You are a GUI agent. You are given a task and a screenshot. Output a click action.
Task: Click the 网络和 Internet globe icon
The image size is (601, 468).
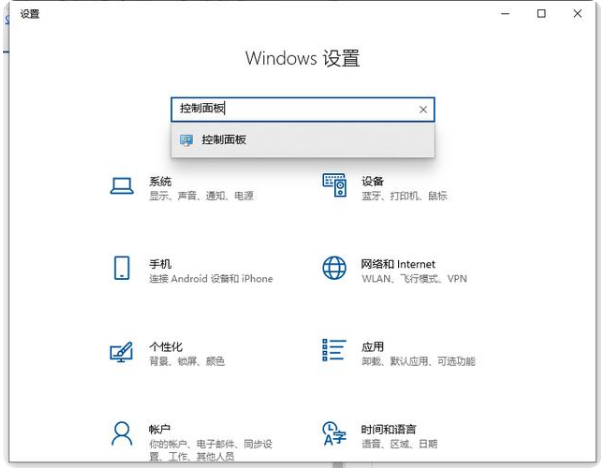[334, 268]
